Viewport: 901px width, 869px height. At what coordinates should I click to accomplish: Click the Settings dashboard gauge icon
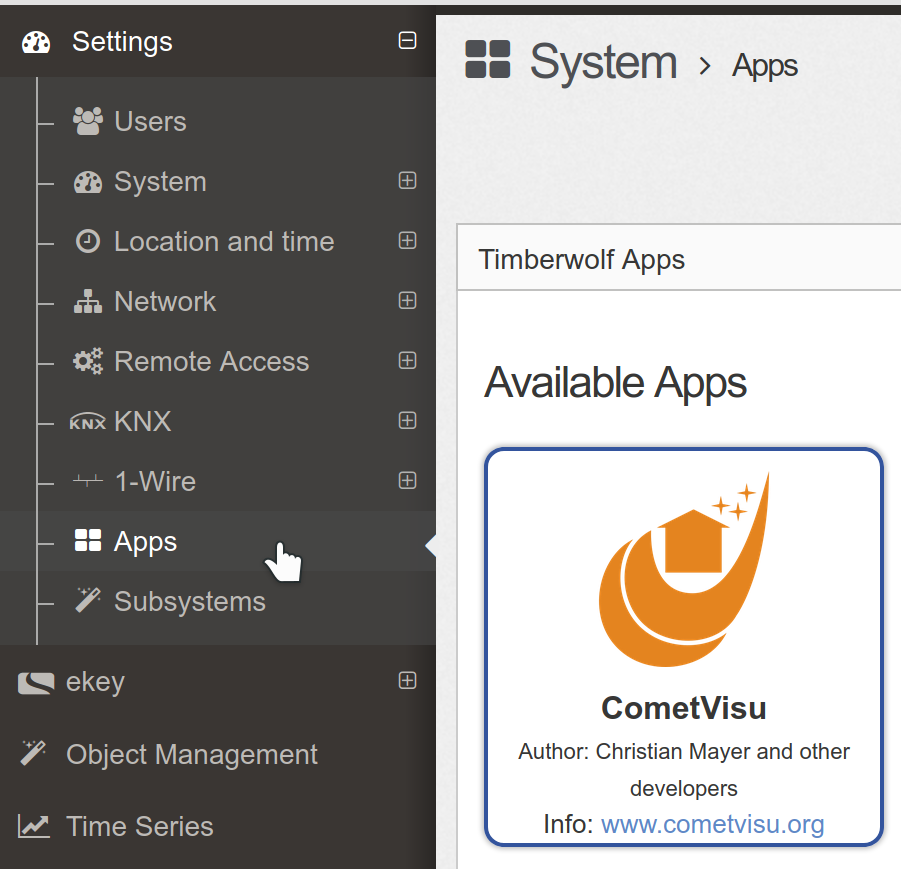click(x=36, y=43)
